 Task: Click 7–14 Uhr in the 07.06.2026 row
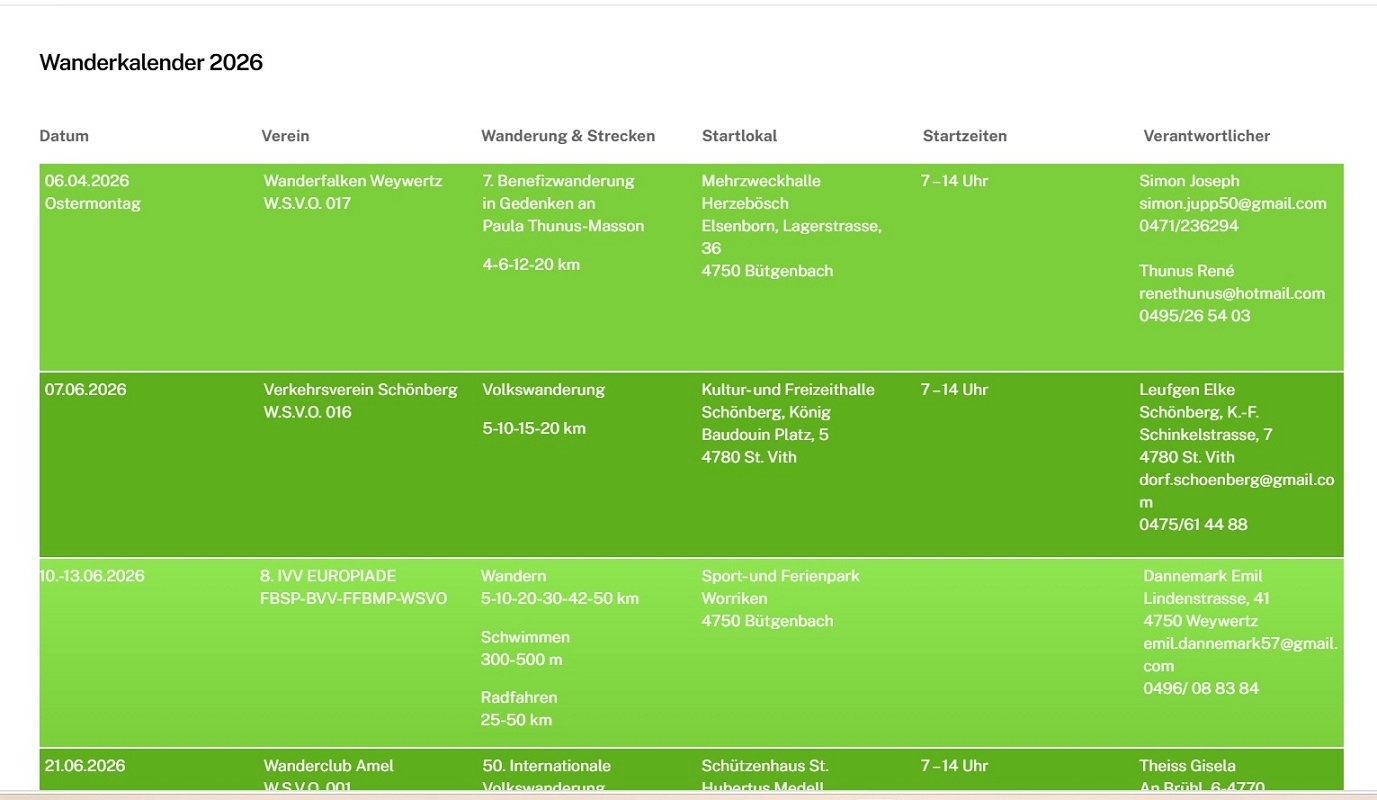[954, 390]
